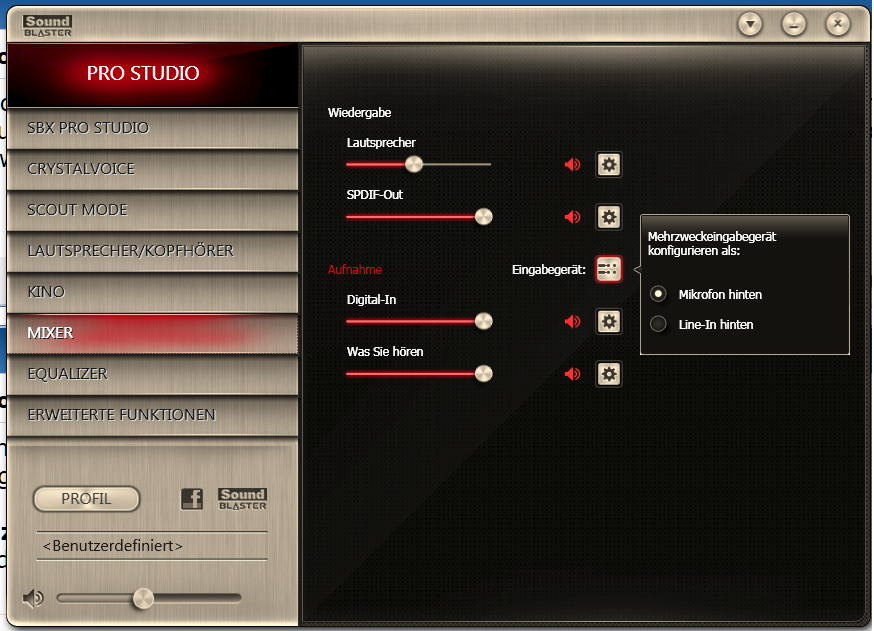This screenshot has width=874, height=631.
Task: Click the Aufnahme heading
Action: [355, 270]
